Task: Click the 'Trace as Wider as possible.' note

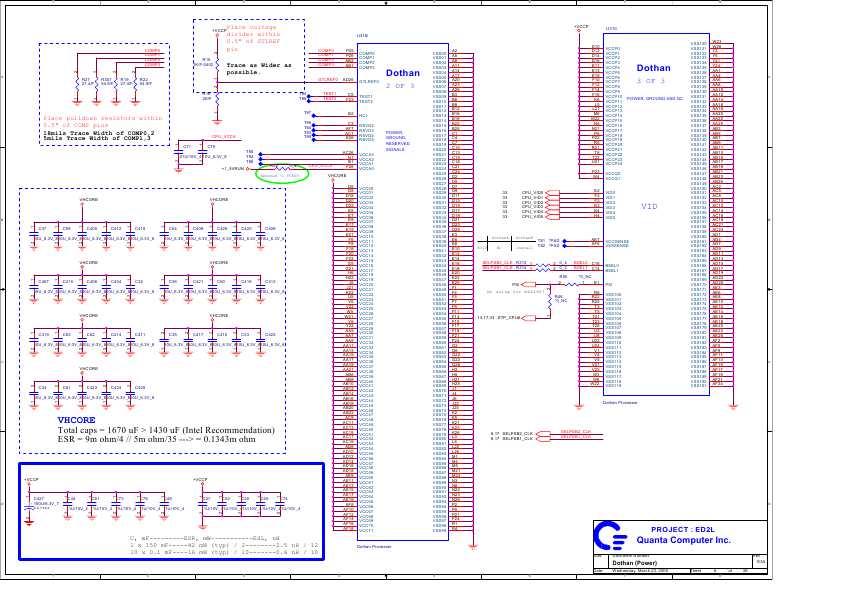Action: point(259,69)
